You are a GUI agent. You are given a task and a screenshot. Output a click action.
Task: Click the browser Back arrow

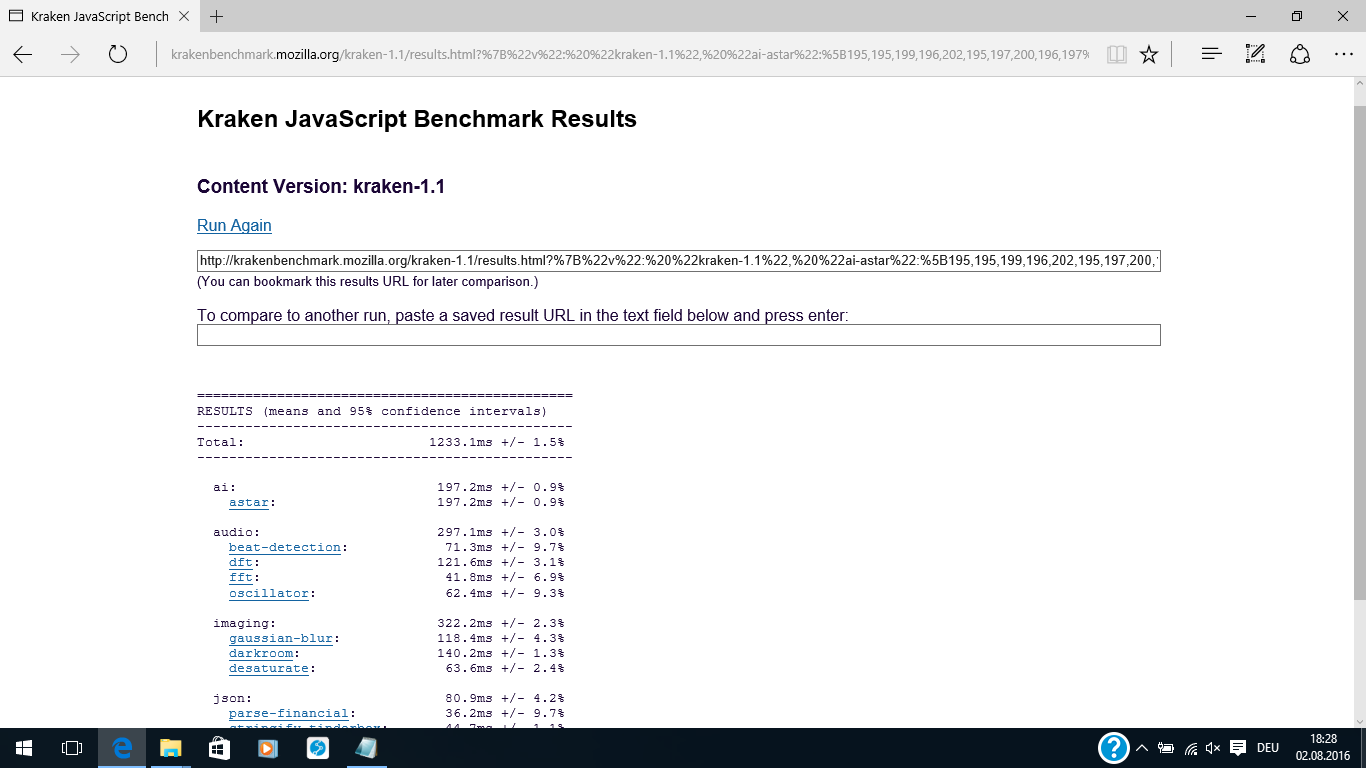click(23, 55)
